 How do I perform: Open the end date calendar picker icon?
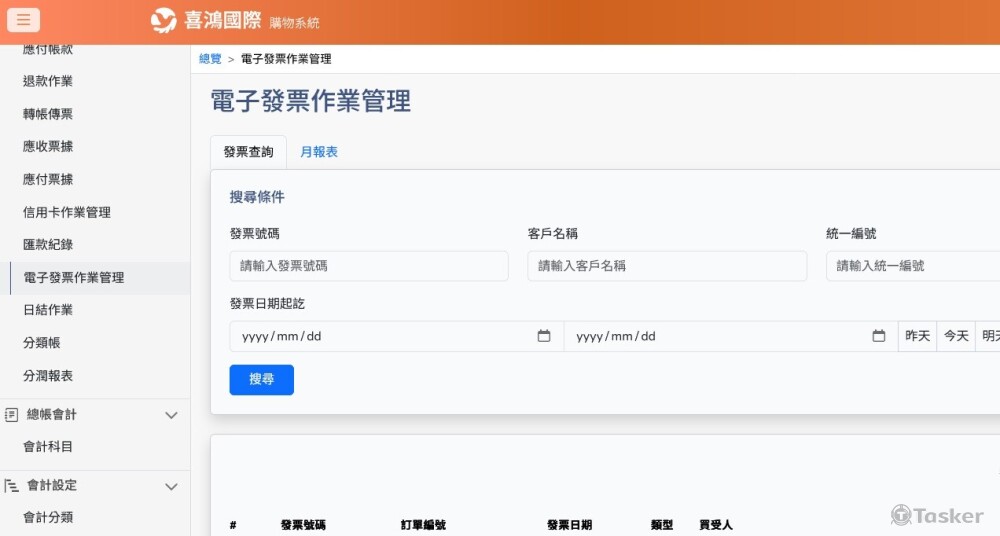click(x=879, y=336)
